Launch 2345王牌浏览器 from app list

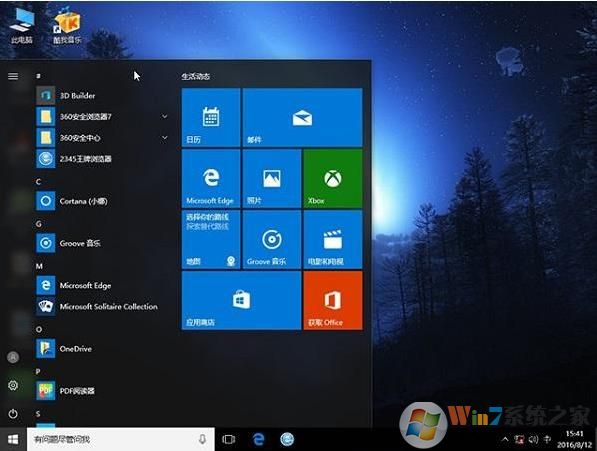103,159
